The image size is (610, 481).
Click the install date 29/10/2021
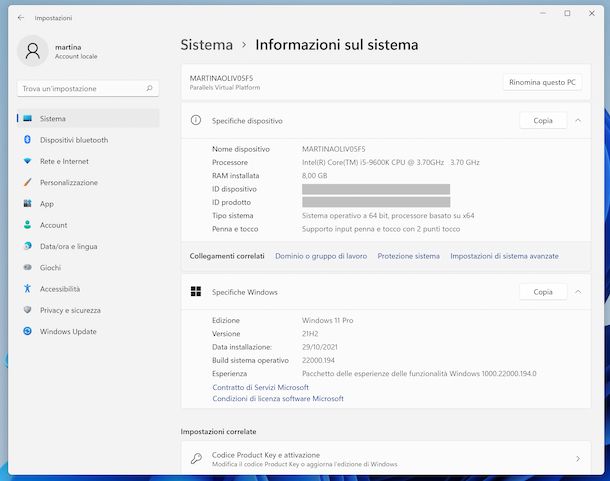click(319, 347)
